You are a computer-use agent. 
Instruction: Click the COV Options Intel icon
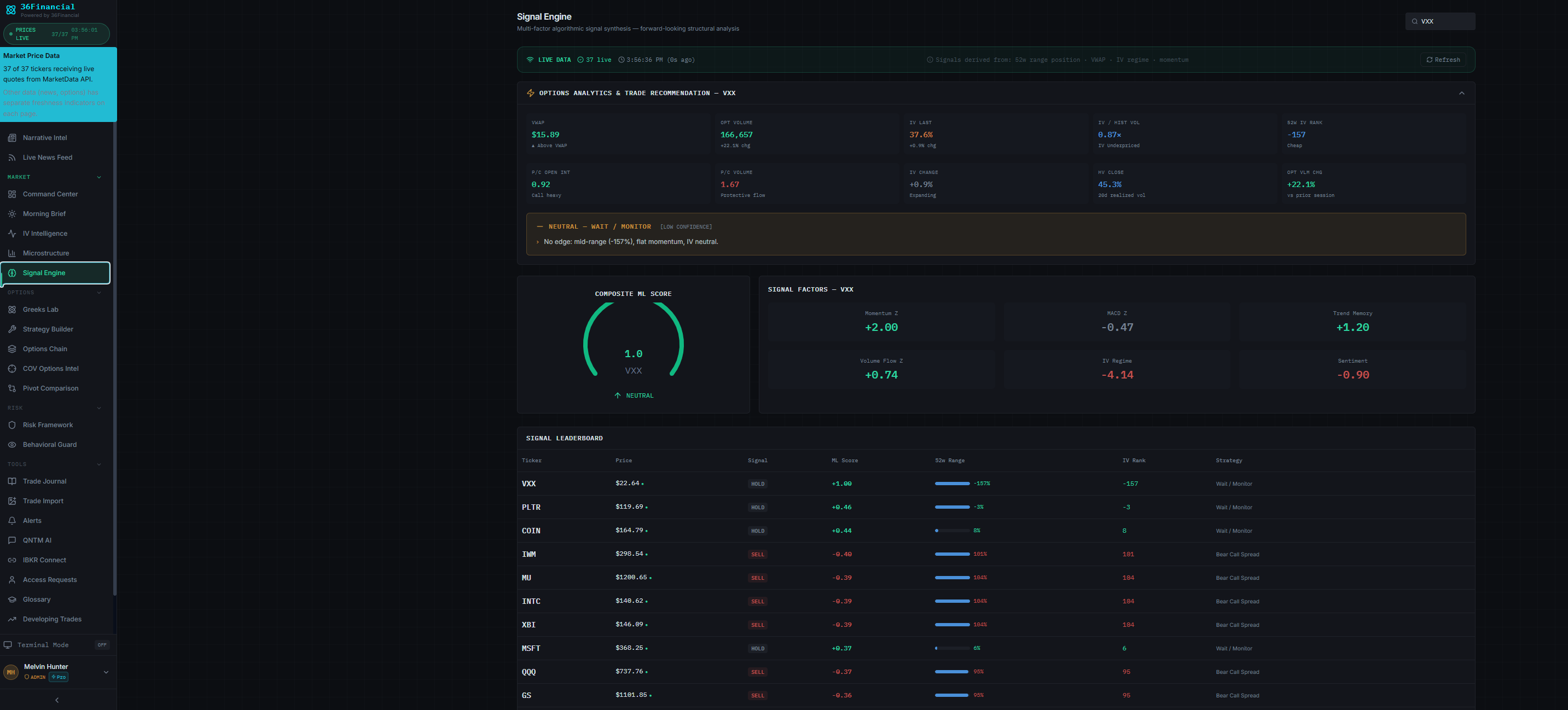tap(12, 369)
